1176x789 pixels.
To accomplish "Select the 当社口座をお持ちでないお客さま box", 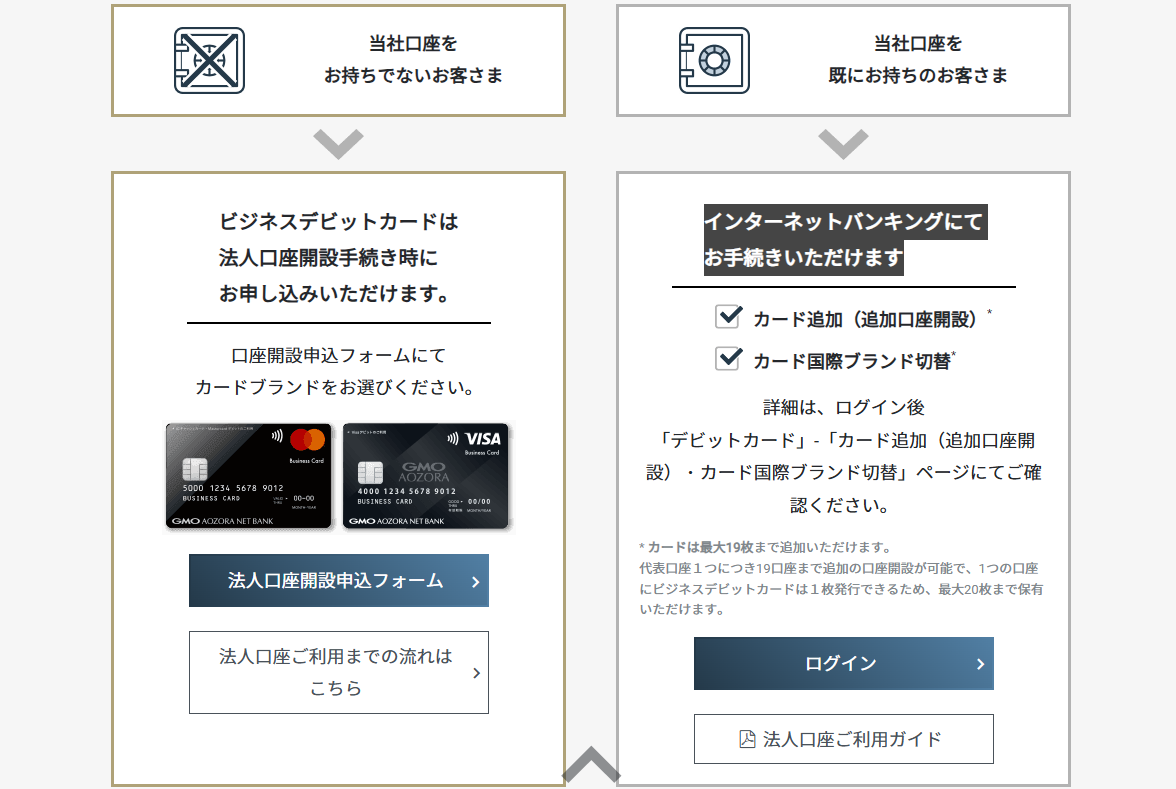I will click(x=338, y=60).
